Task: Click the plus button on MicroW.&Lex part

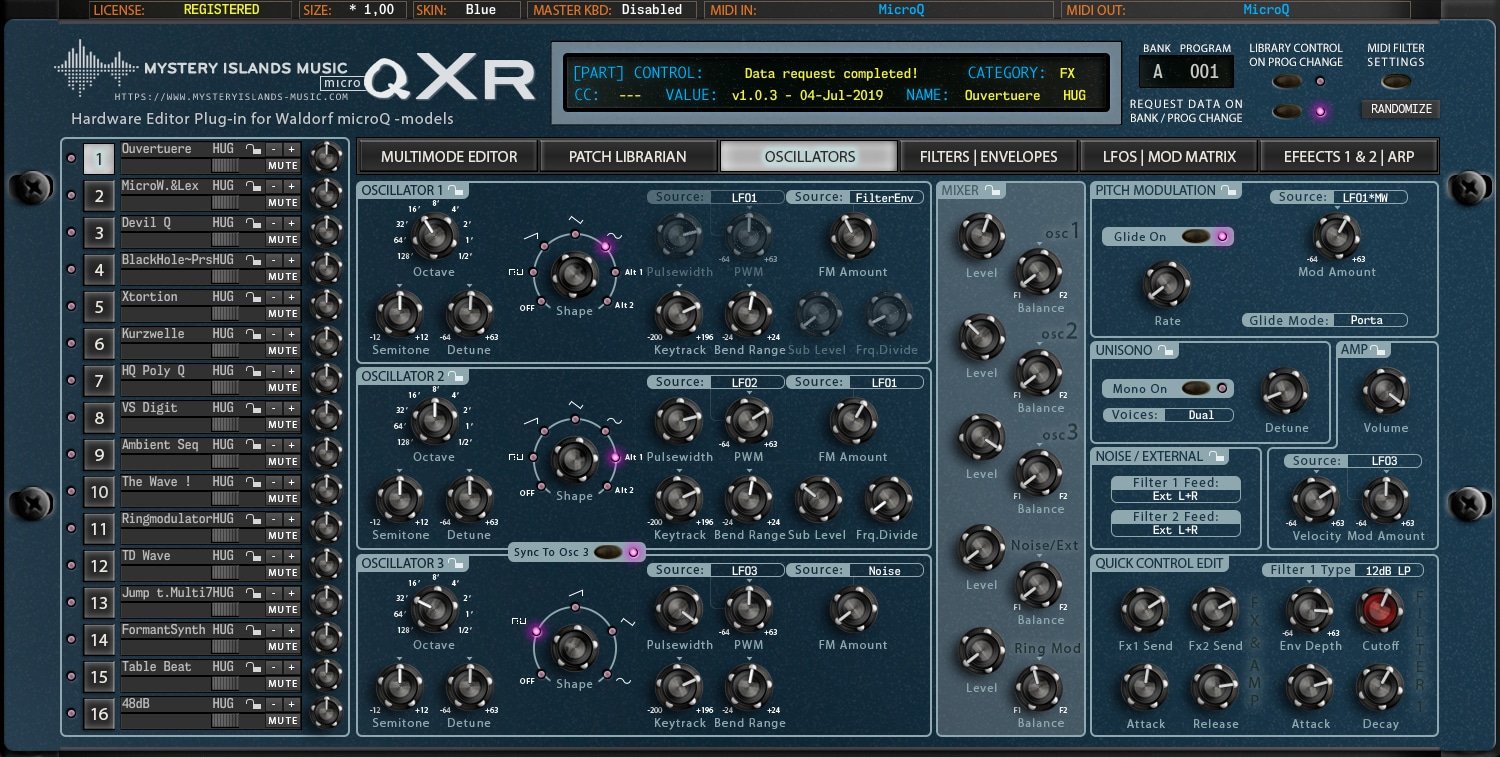Action: click(x=291, y=186)
